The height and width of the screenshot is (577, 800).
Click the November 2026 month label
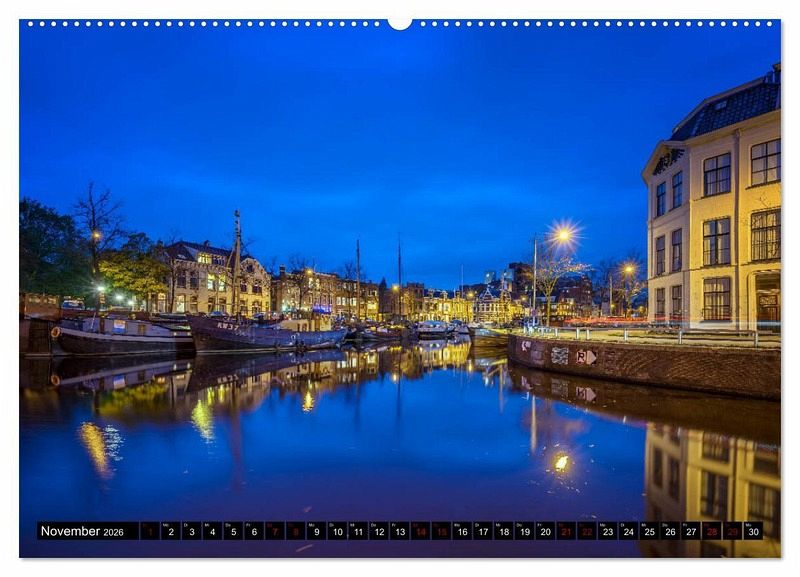point(82,531)
